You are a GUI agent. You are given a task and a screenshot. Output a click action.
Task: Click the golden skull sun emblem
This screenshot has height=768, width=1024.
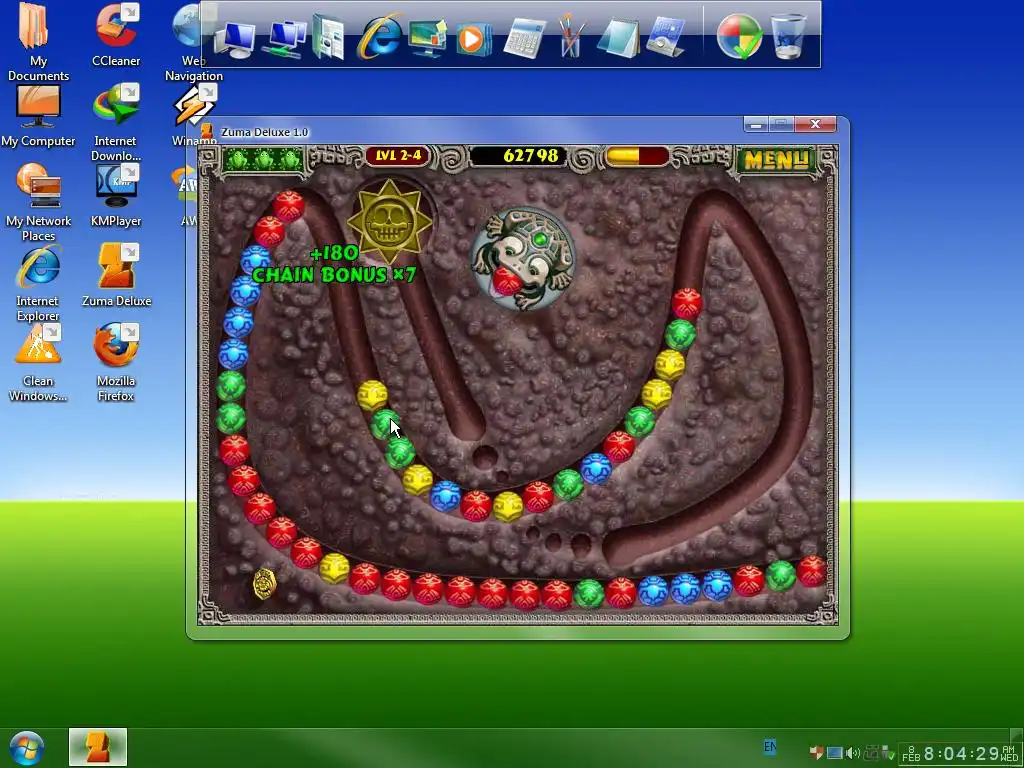point(390,221)
